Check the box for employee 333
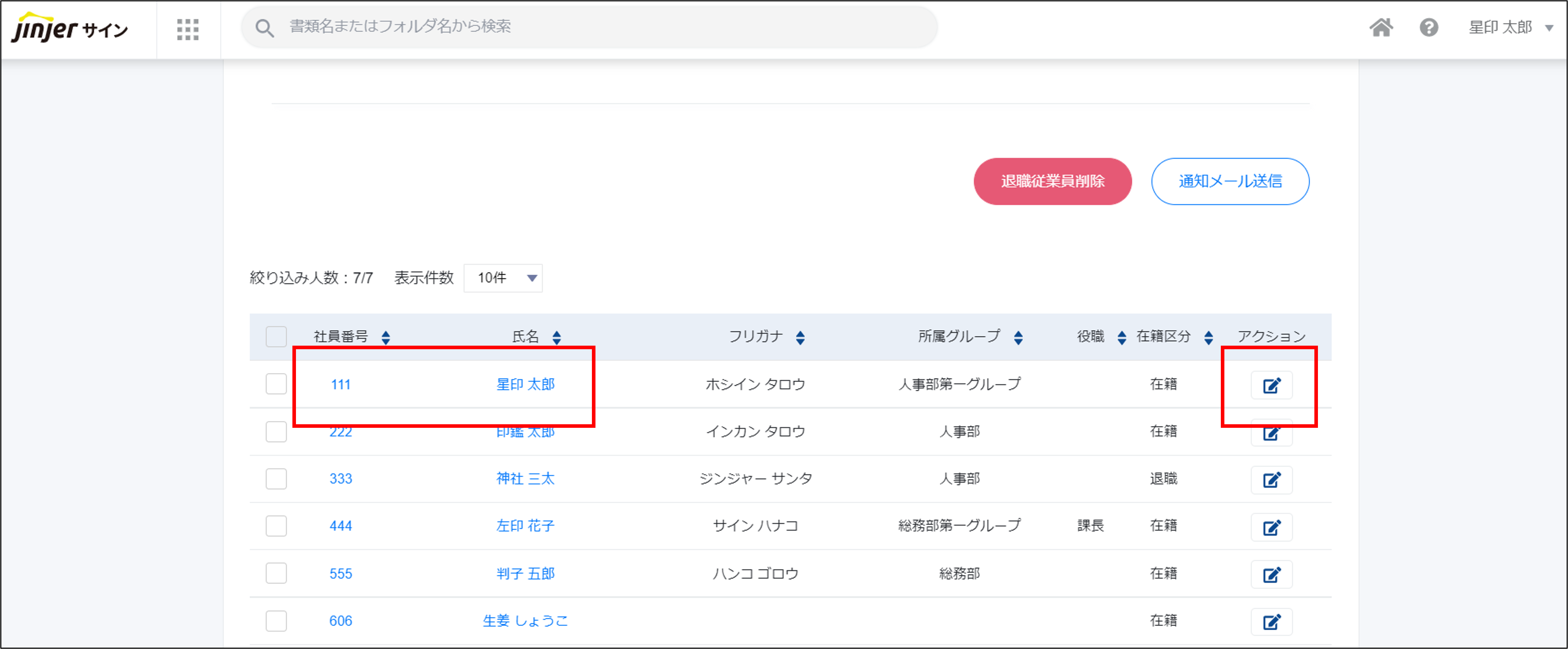This screenshot has height=649, width=1568. pos(276,479)
